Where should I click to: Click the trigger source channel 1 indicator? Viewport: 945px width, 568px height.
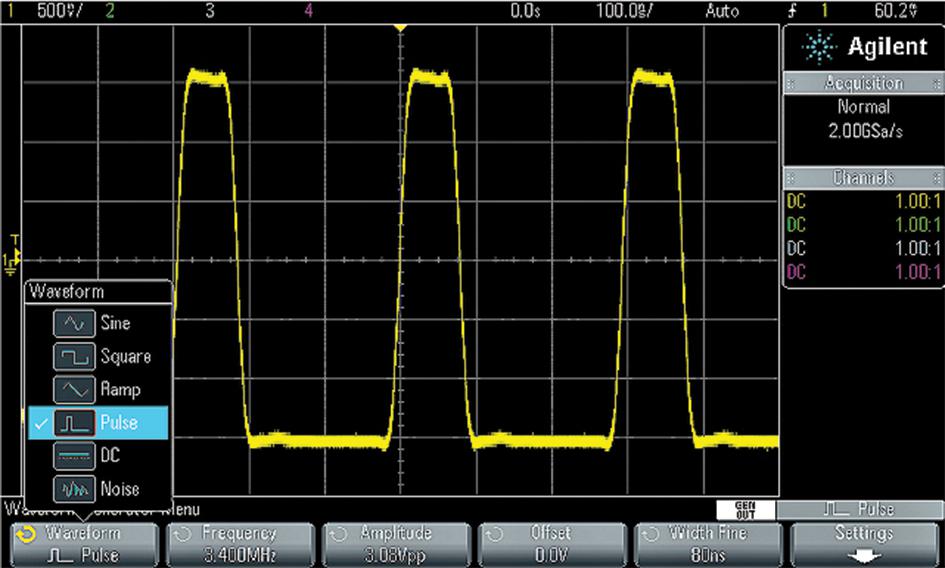(x=824, y=11)
